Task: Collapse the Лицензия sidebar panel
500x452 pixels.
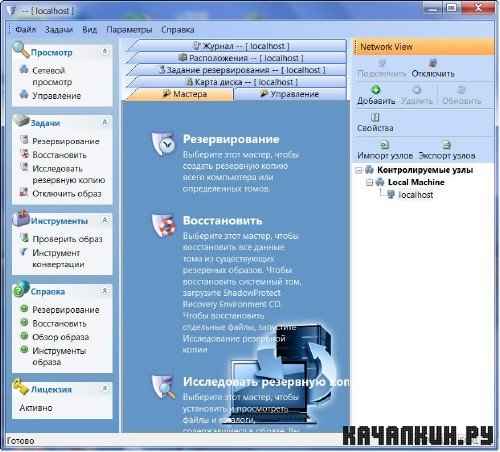Action: (x=105, y=389)
